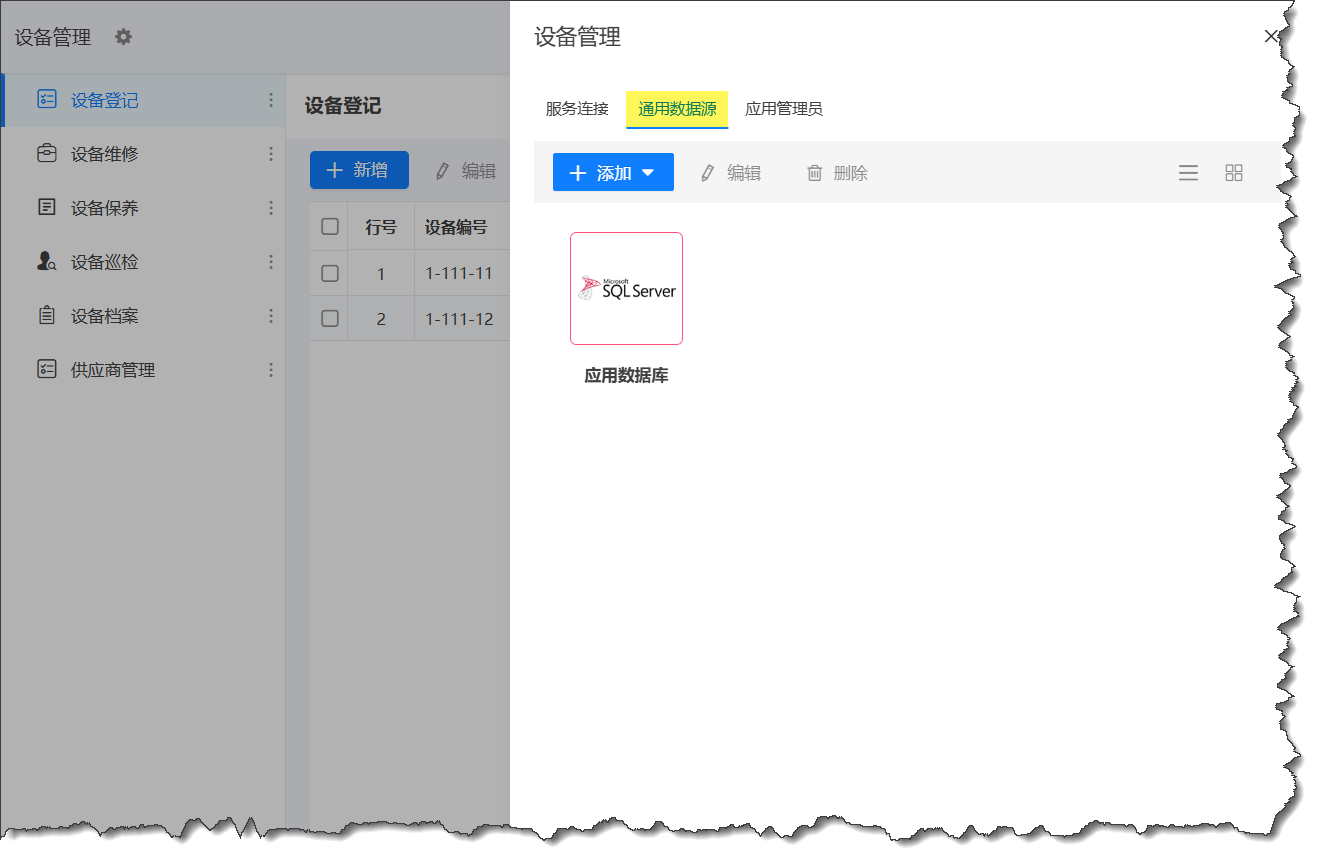Click the 供应商管理 list icon

[x=47, y=369]
